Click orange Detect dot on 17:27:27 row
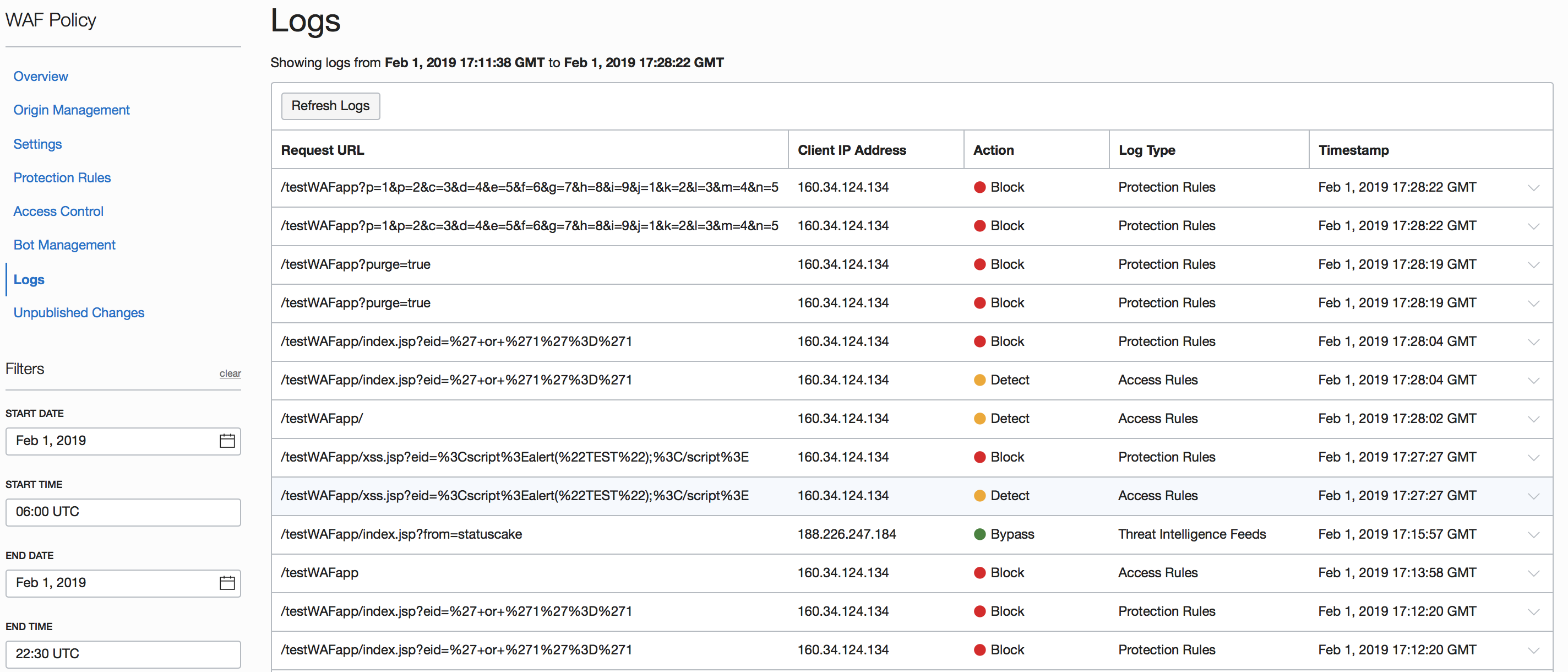 pos(979,496)
